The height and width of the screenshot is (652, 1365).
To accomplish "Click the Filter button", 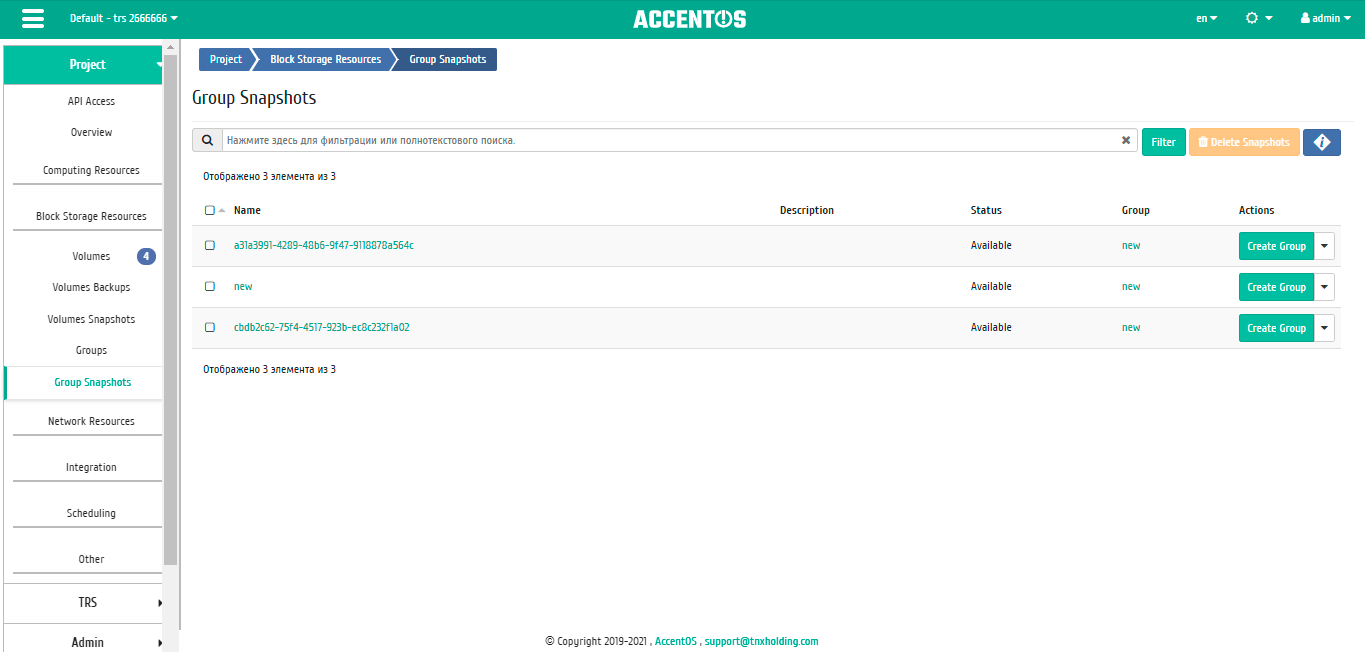I will 1163,142.
